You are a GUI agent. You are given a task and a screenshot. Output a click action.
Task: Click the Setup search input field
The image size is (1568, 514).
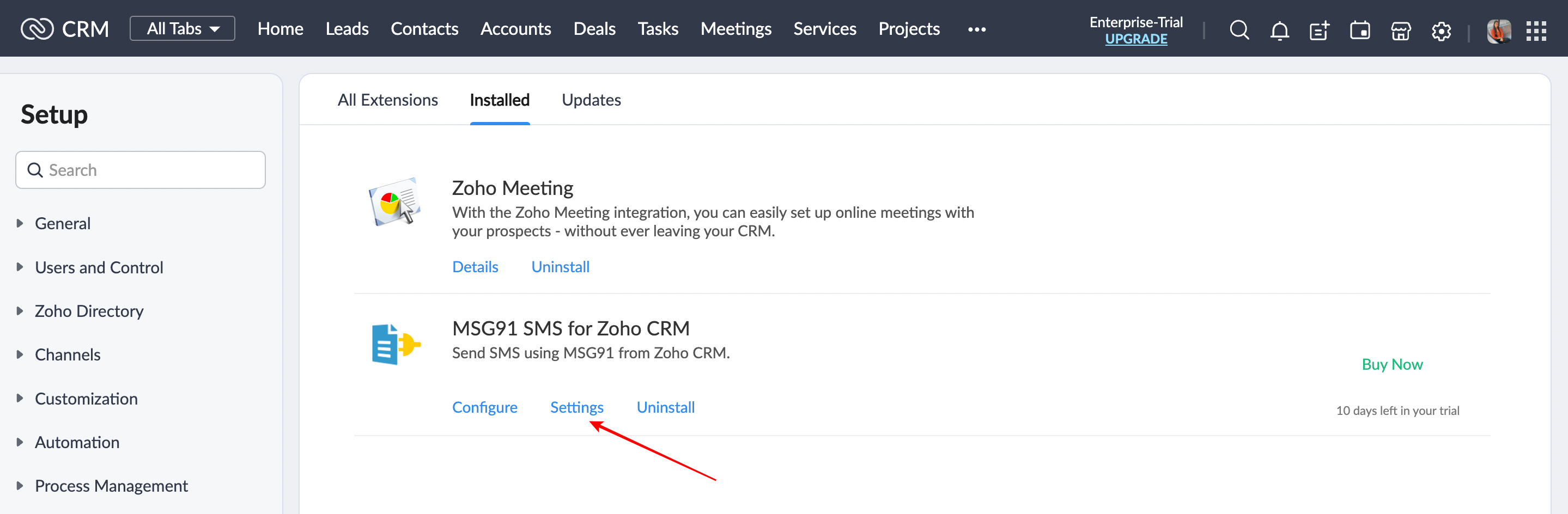(141, 170)
